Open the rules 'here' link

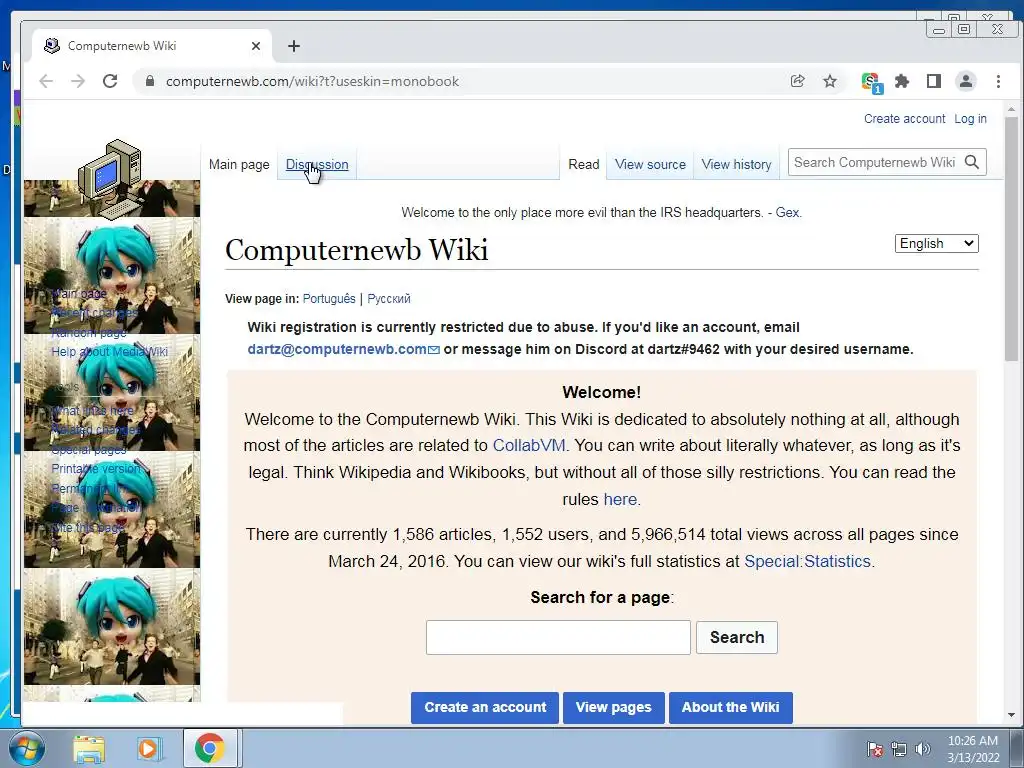[x=620, y=499]
